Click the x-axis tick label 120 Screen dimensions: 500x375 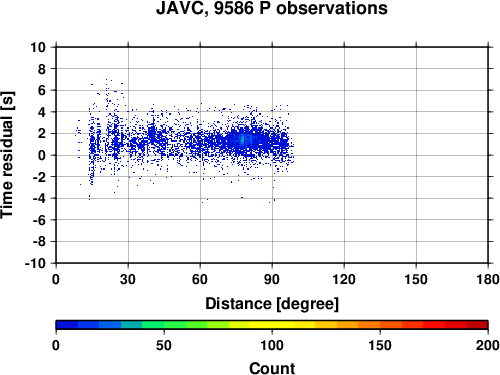[x=344, y=279]
